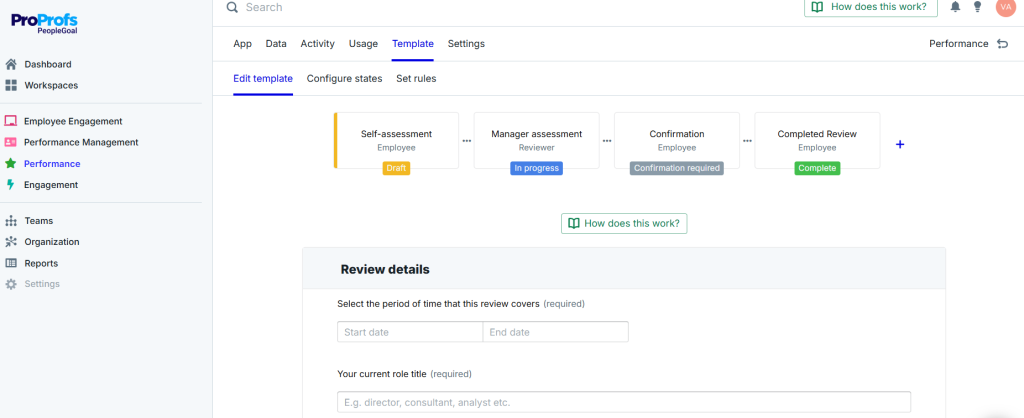Screen dimensions: 1024x418
Task: Click the Teams hierarchy icon
Action: click(x=11, y=221)
